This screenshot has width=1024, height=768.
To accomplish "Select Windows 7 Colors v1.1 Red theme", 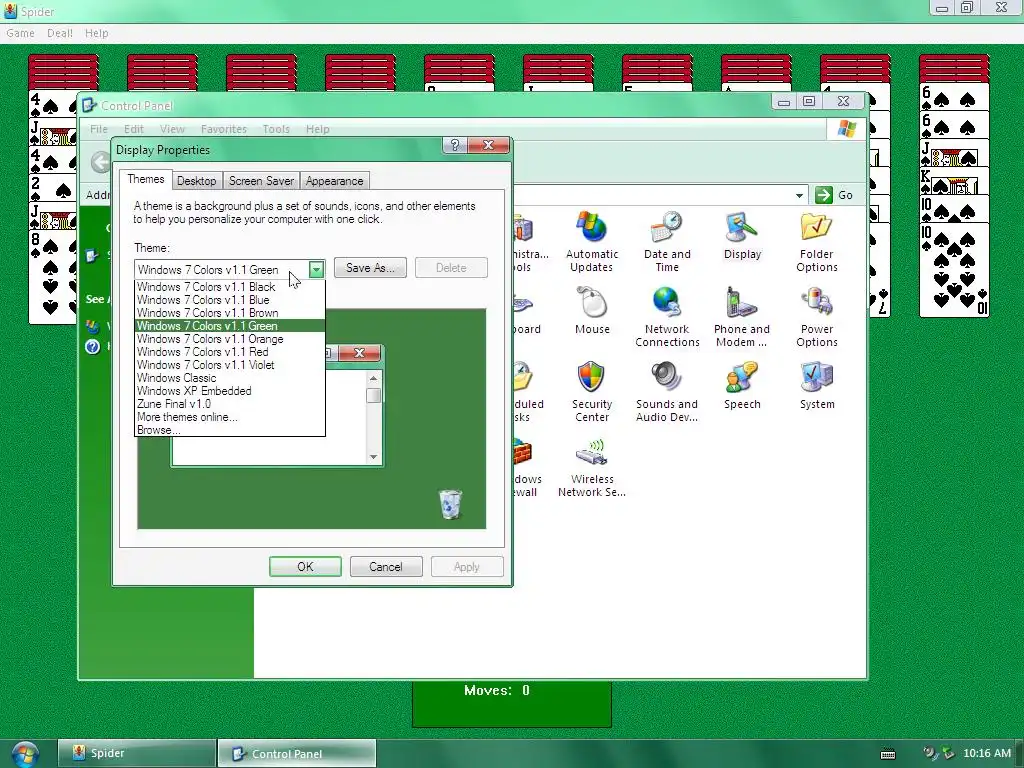I will 230,352.
